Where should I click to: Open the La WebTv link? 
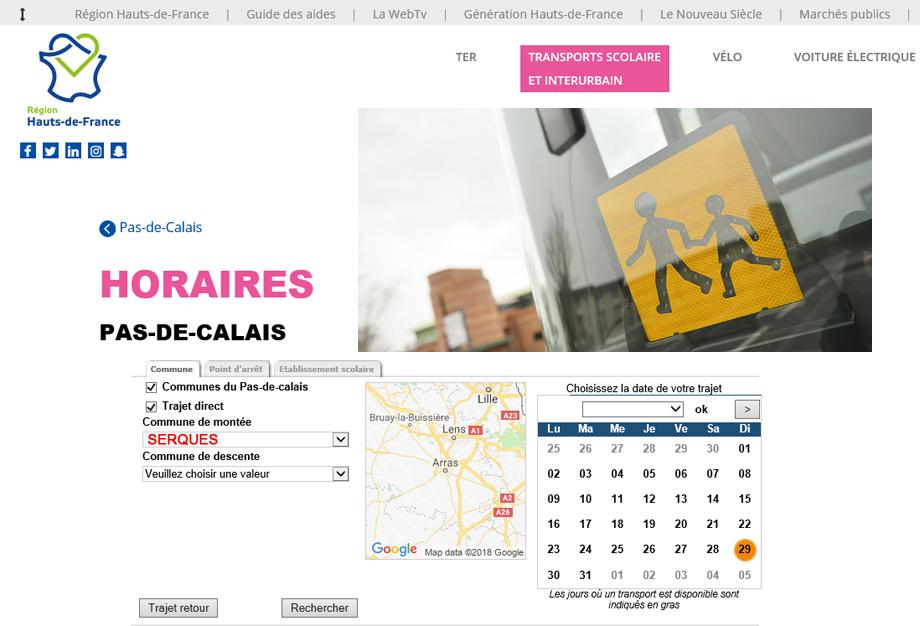click(400, 14)
